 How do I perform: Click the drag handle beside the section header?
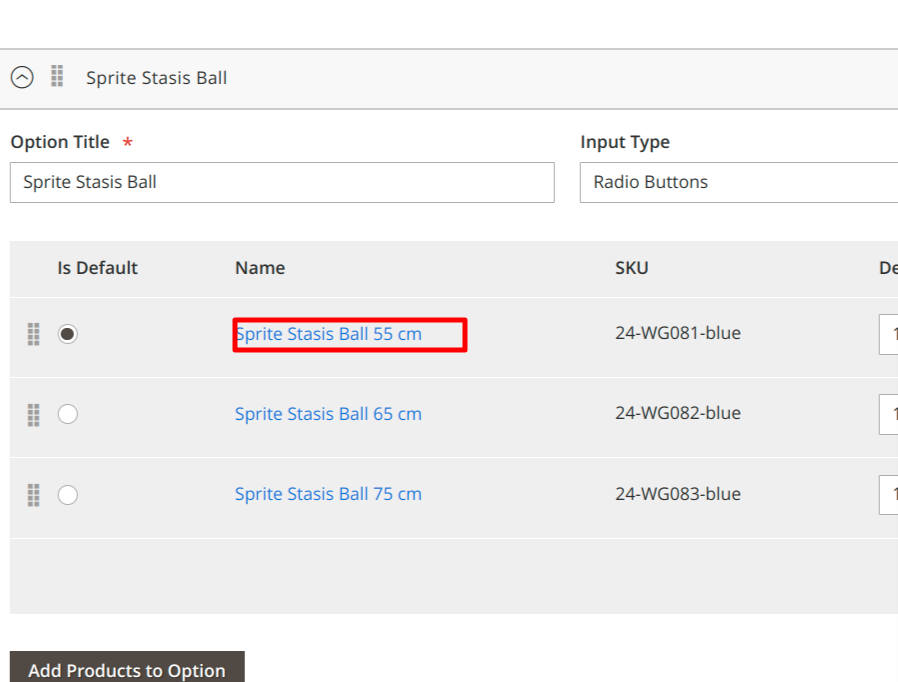(x=56, y=77)
